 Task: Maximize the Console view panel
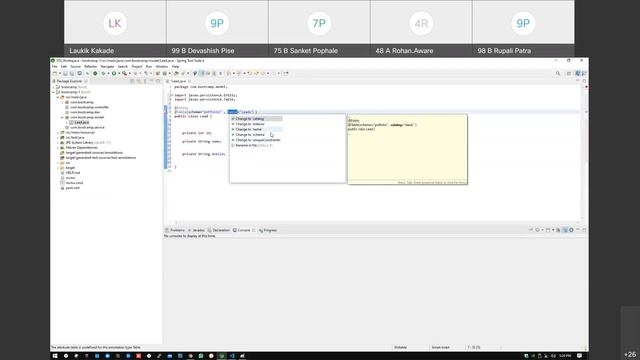pyautogui.click(x=584, y=230)
